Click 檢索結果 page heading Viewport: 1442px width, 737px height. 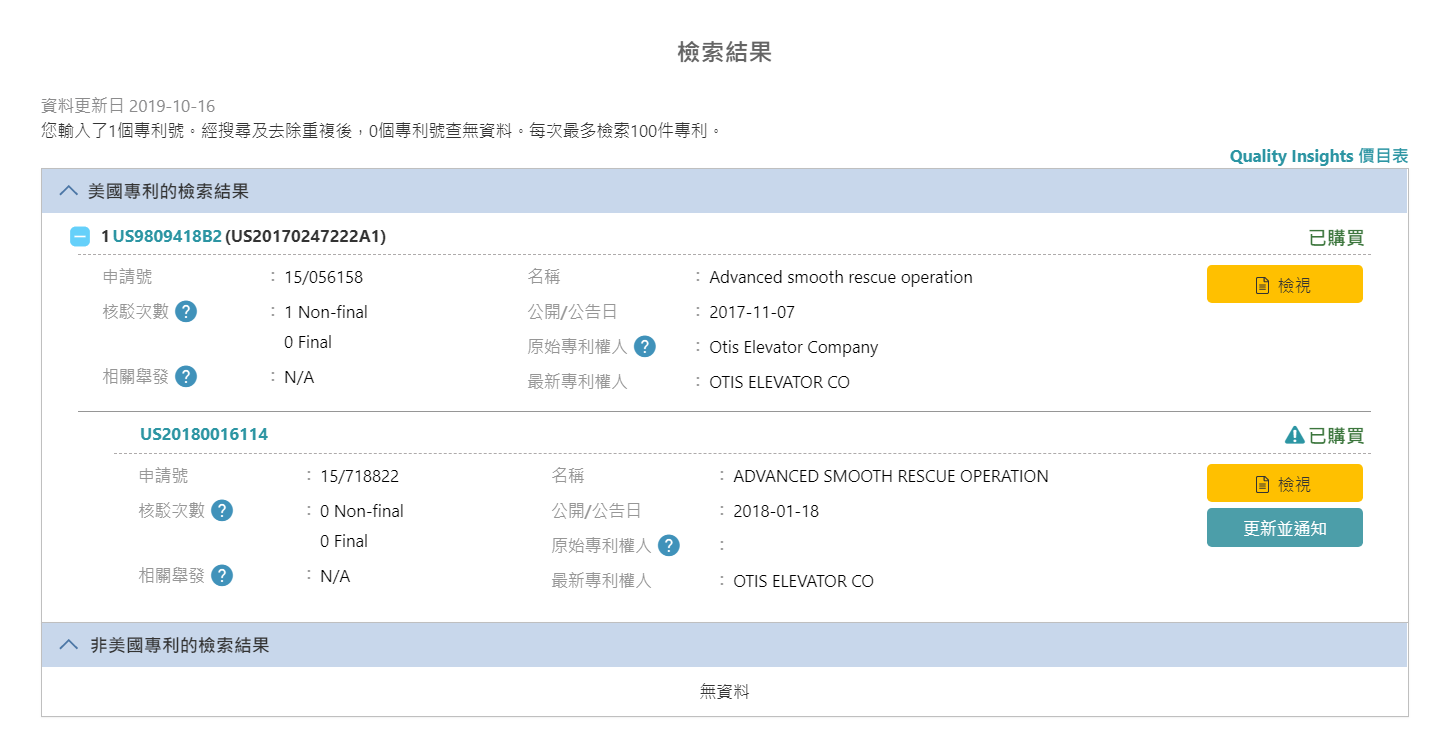click(724, 53)
